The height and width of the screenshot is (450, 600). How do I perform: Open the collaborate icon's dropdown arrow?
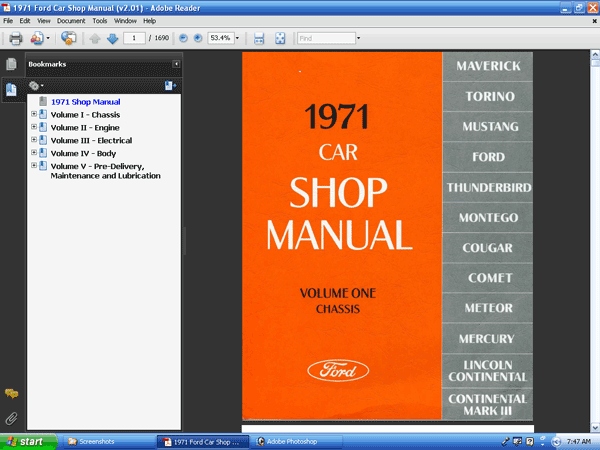48,38
